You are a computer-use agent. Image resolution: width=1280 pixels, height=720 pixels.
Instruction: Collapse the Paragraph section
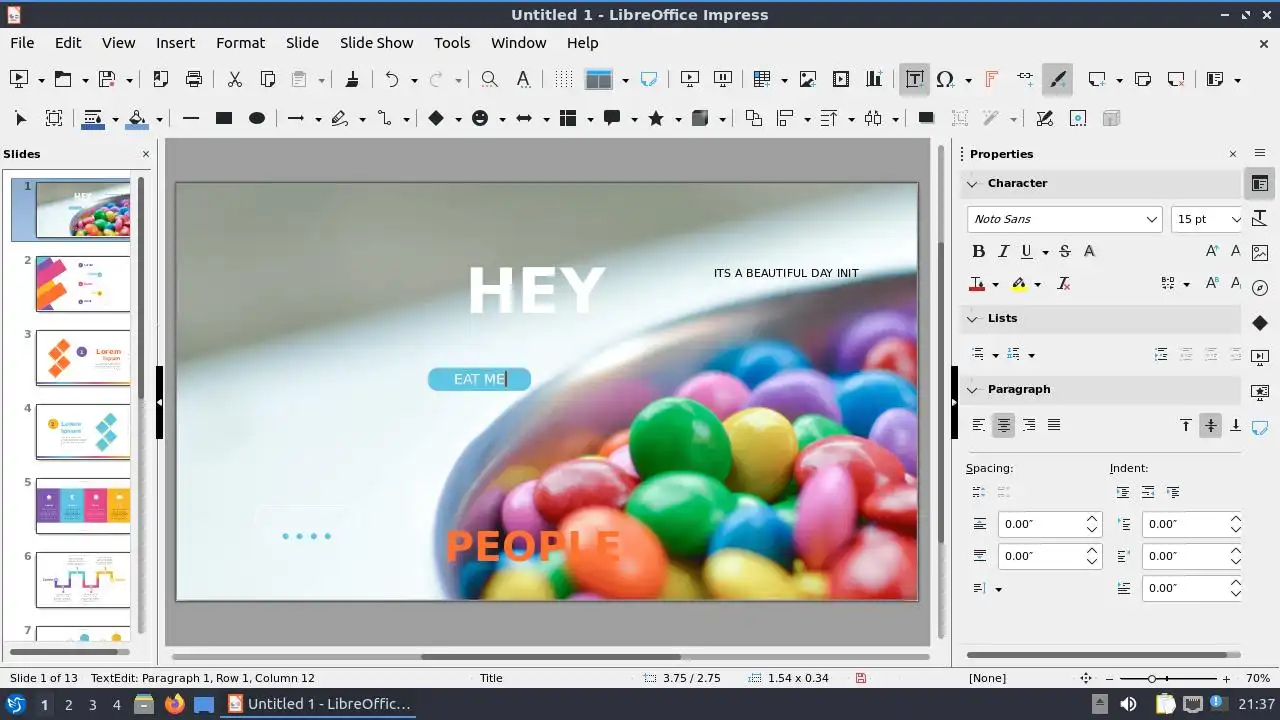(x=972, y=389)
